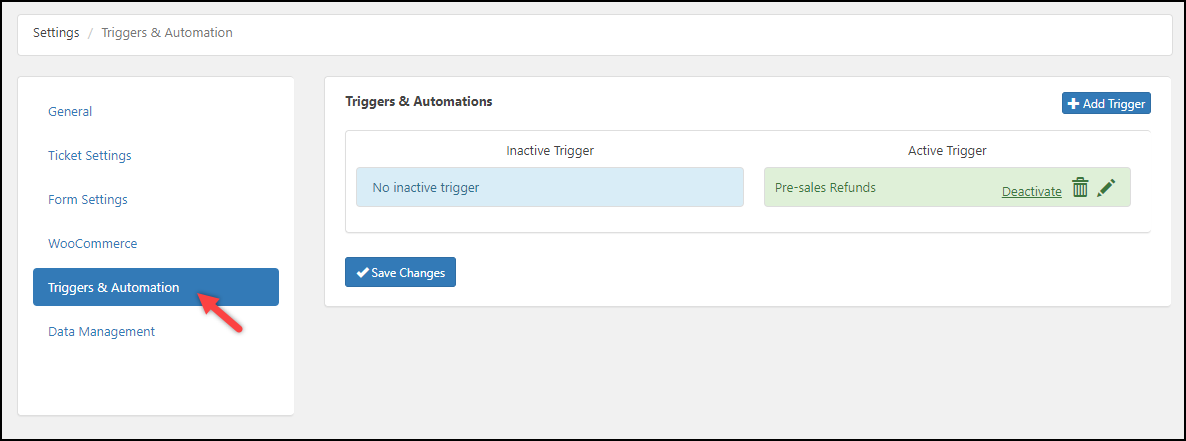Click the Active Trigger column header

pos(947,151)
